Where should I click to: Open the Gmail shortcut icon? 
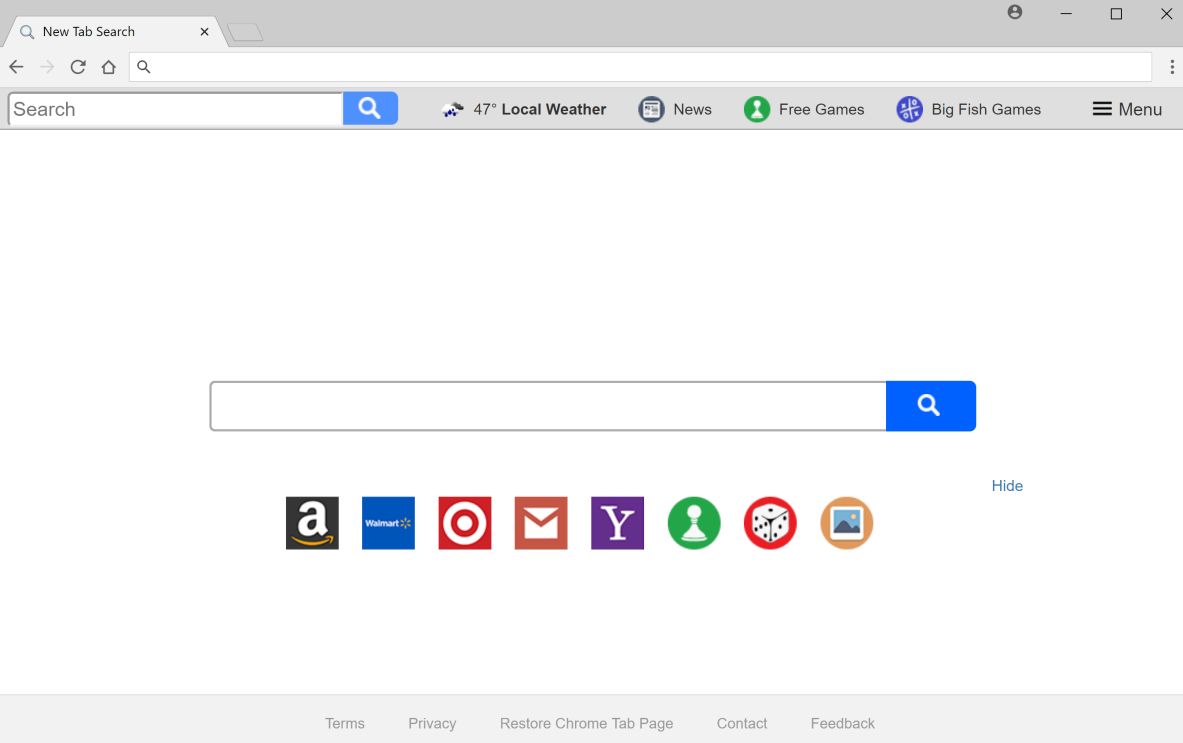[541, 523]
